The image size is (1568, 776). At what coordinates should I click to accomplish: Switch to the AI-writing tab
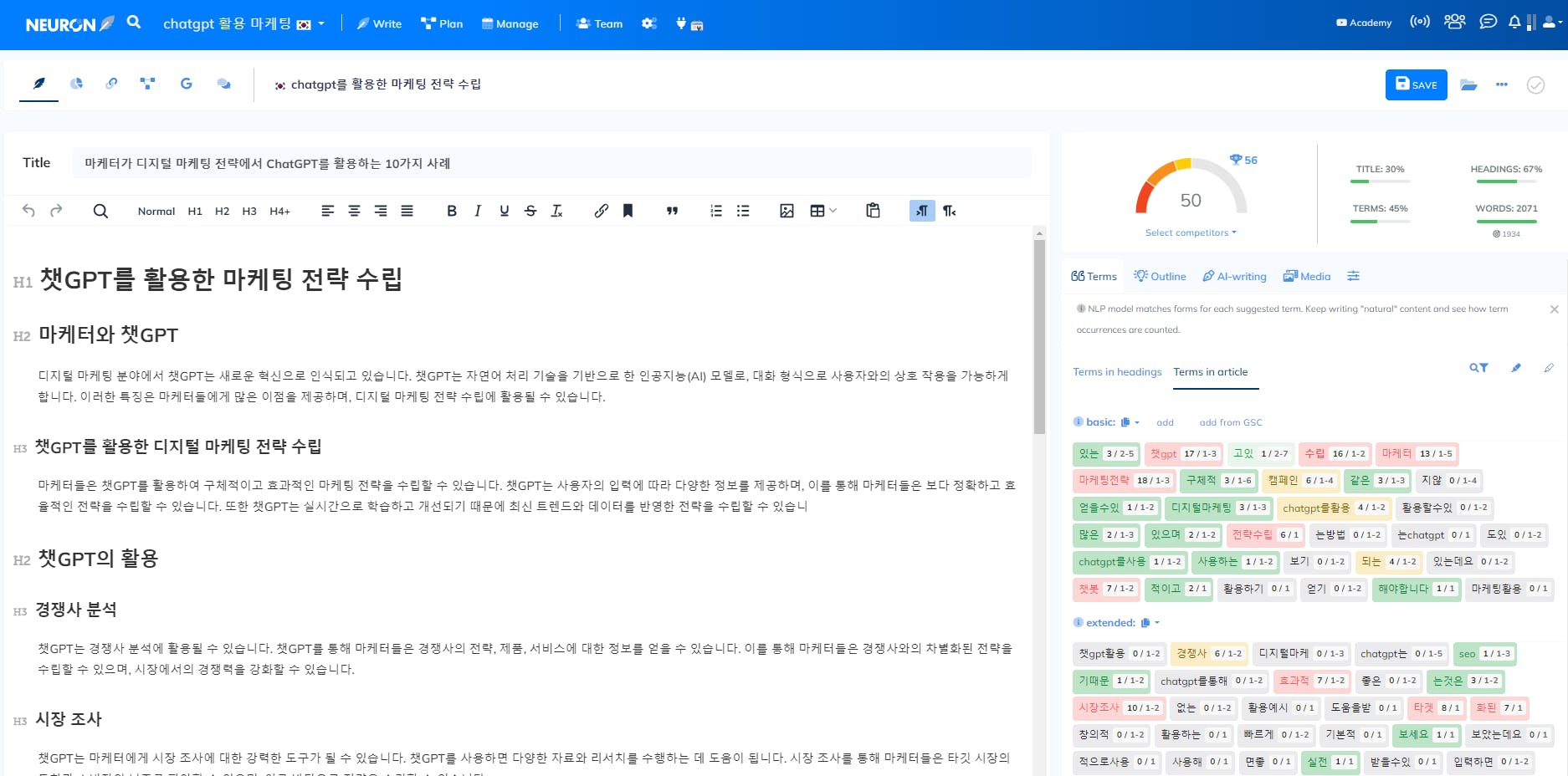(x=1234, y=276)
